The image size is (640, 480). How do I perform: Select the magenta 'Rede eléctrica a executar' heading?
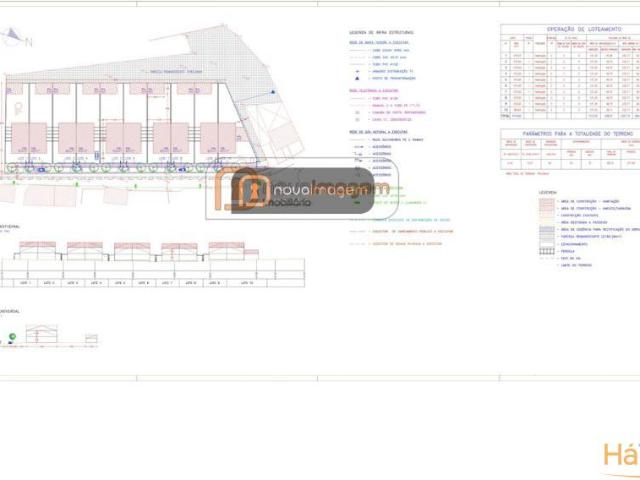(373, 91)
